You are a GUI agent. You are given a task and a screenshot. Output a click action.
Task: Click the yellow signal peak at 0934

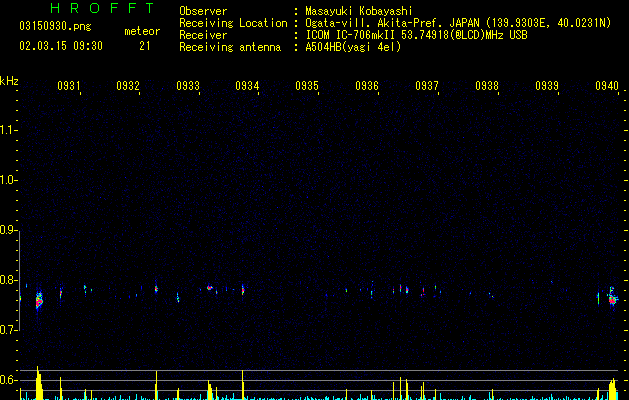[243, 384]
